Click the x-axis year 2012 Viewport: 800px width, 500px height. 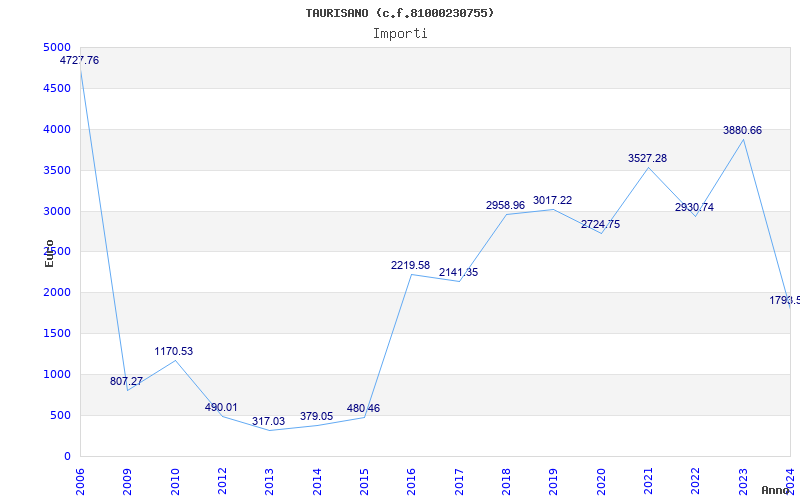(222, 481)
